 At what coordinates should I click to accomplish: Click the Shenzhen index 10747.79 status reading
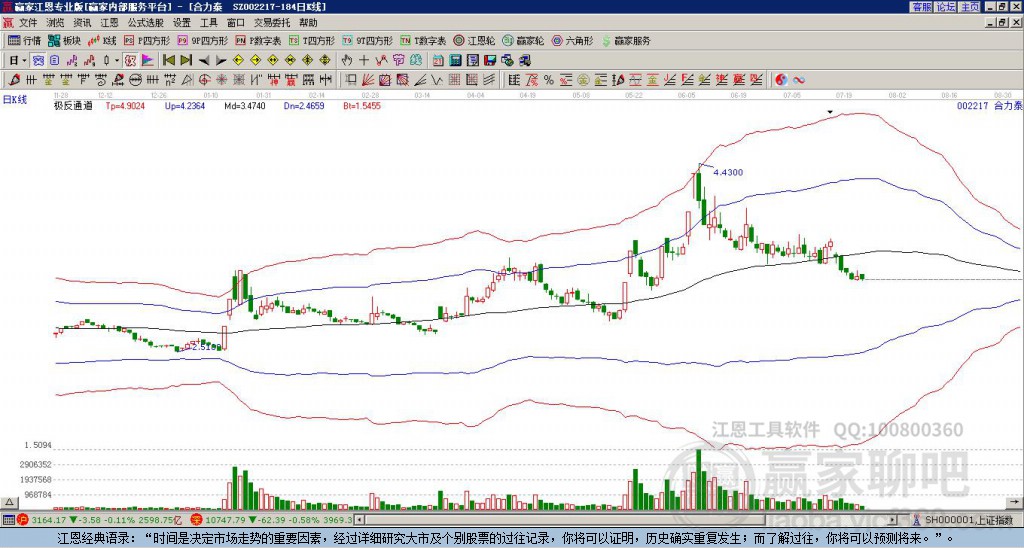[x=225, y=520]
